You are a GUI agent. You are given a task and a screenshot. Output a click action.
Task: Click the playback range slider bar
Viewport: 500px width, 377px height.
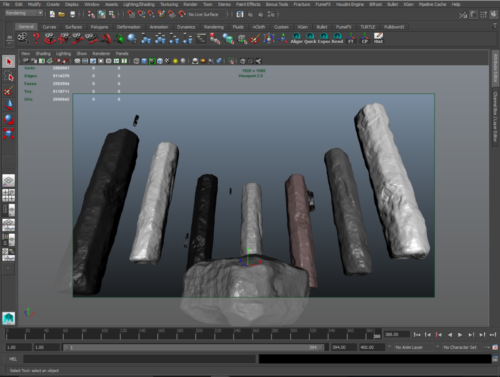(193, 347)
